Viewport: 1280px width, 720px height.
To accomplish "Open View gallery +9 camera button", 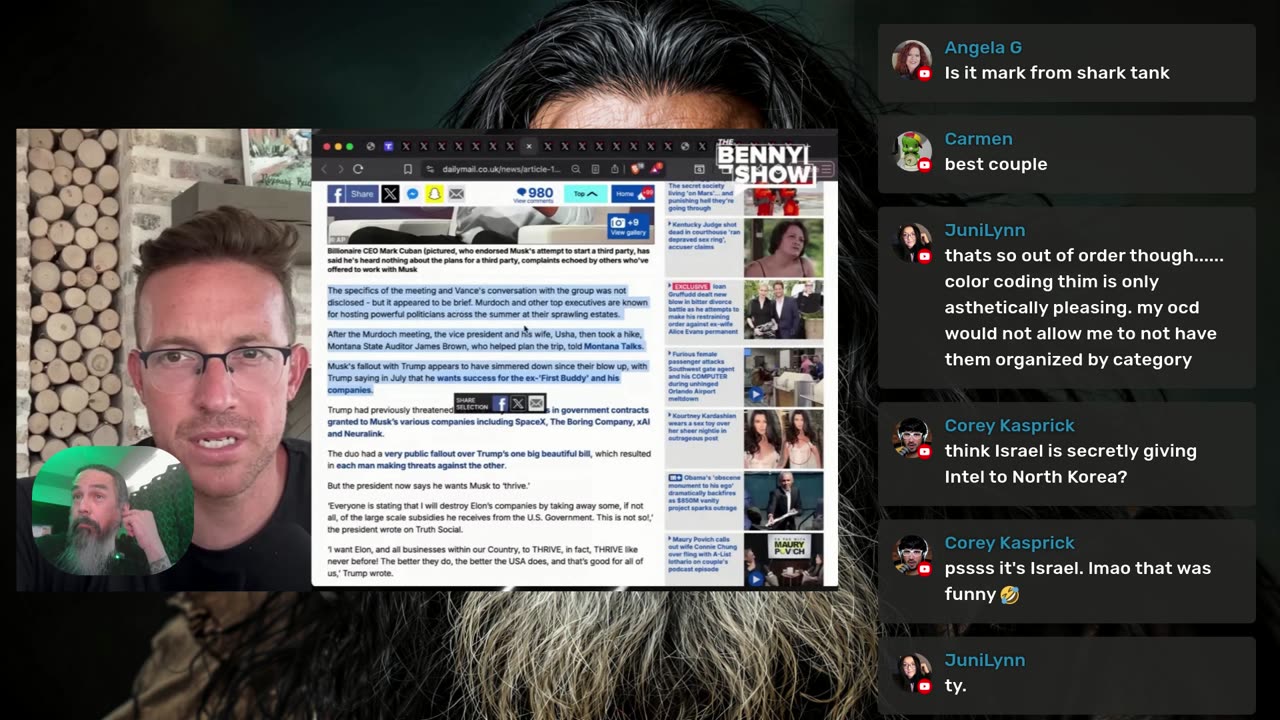I will [629, 226].
